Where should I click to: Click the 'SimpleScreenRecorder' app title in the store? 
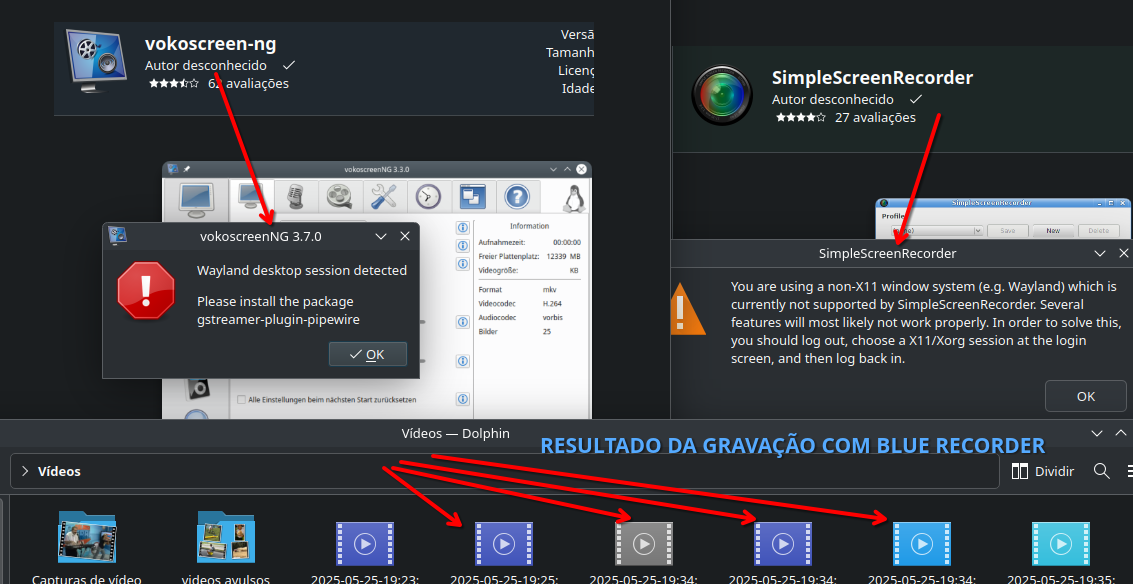[872, 77]
